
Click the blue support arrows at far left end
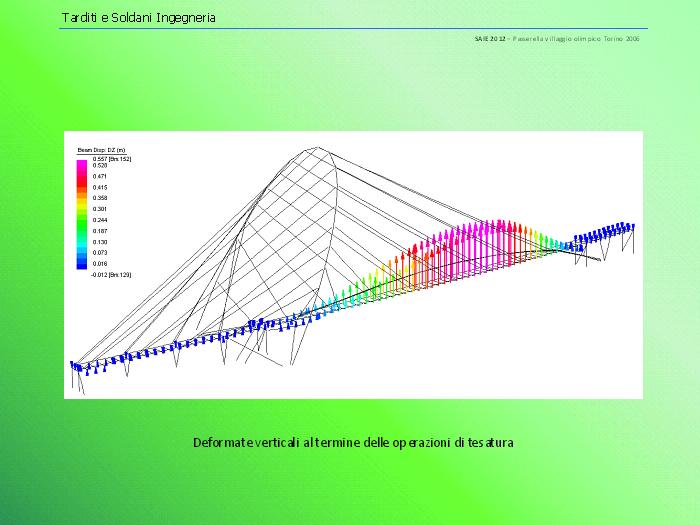pyautogui.click(x=79, y=368)
